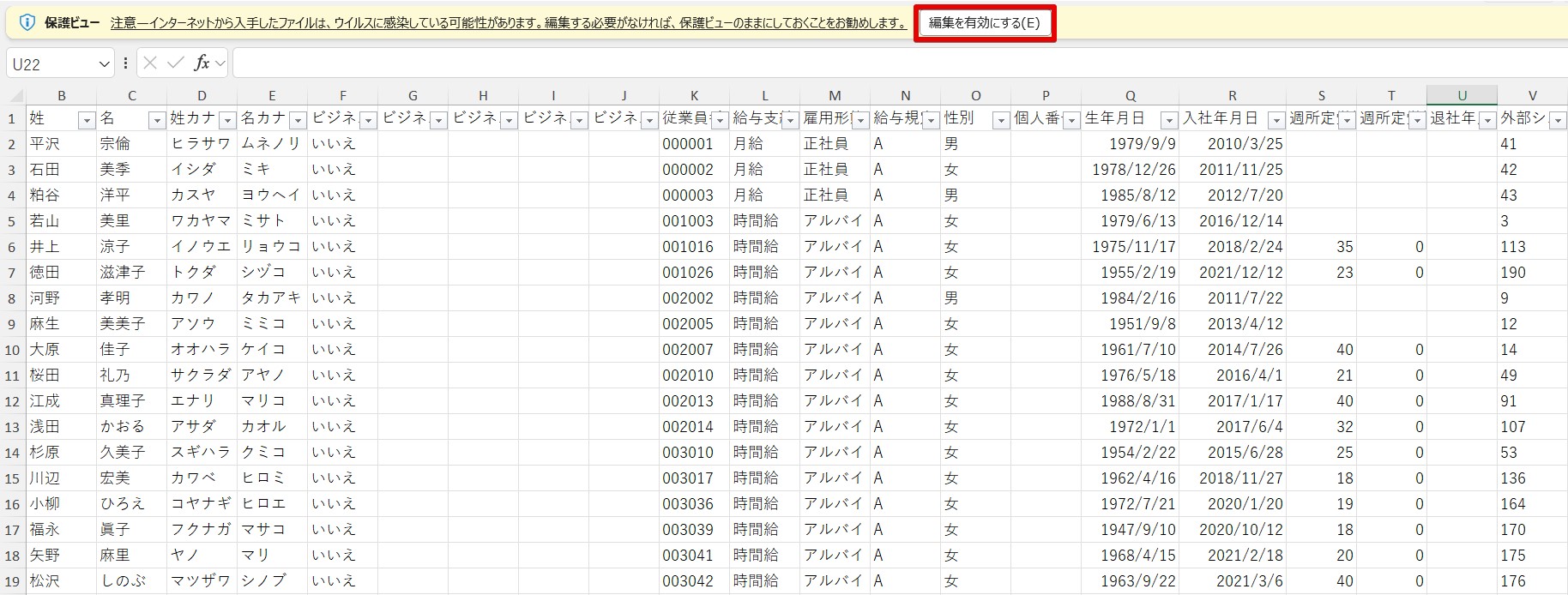Click the Protected View shield info icon
The width and height of the screenshot is (1568, 595).
coord(27,23)
